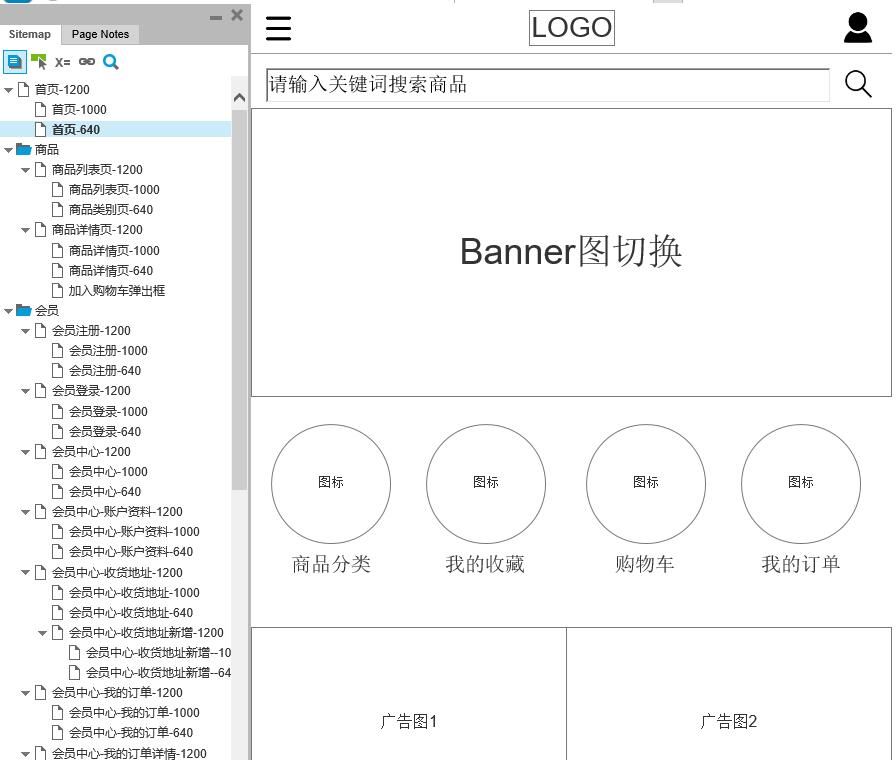The width and height of the screenshot is (896, 760).
Task: Select the Sitemap tab
Action: tap(30, 34)
